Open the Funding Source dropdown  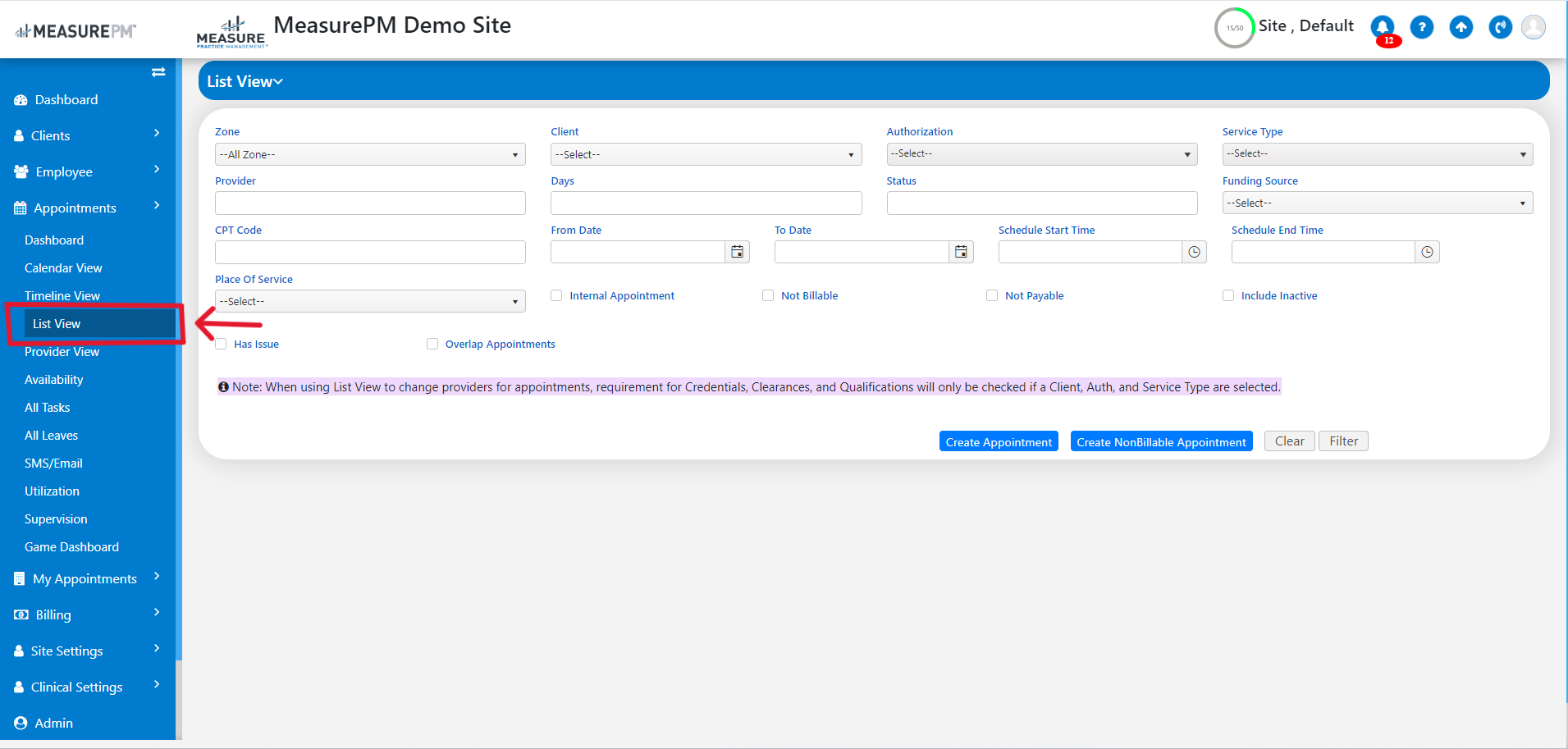click(1378, 203)
